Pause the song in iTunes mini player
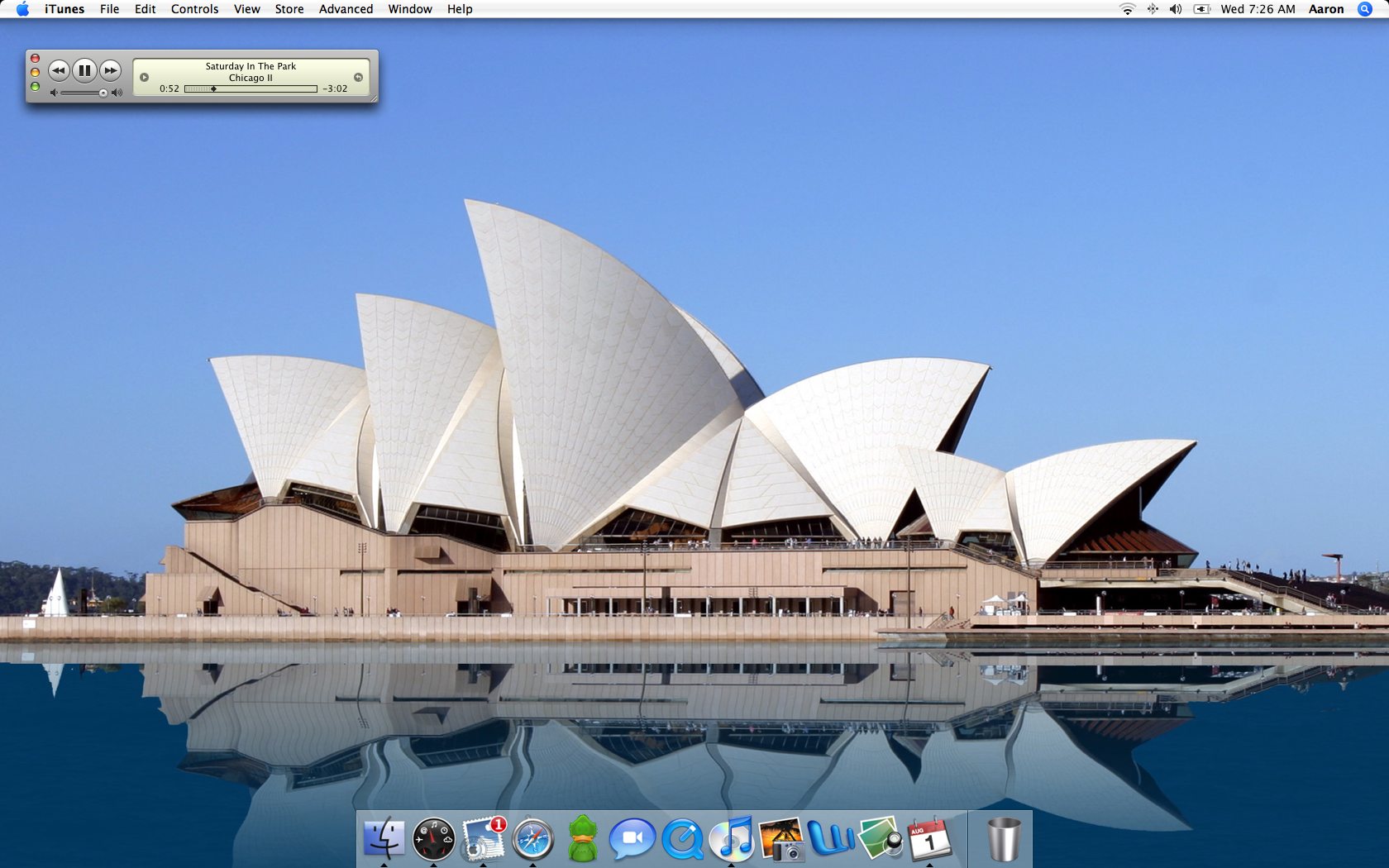 pos(84,71)
